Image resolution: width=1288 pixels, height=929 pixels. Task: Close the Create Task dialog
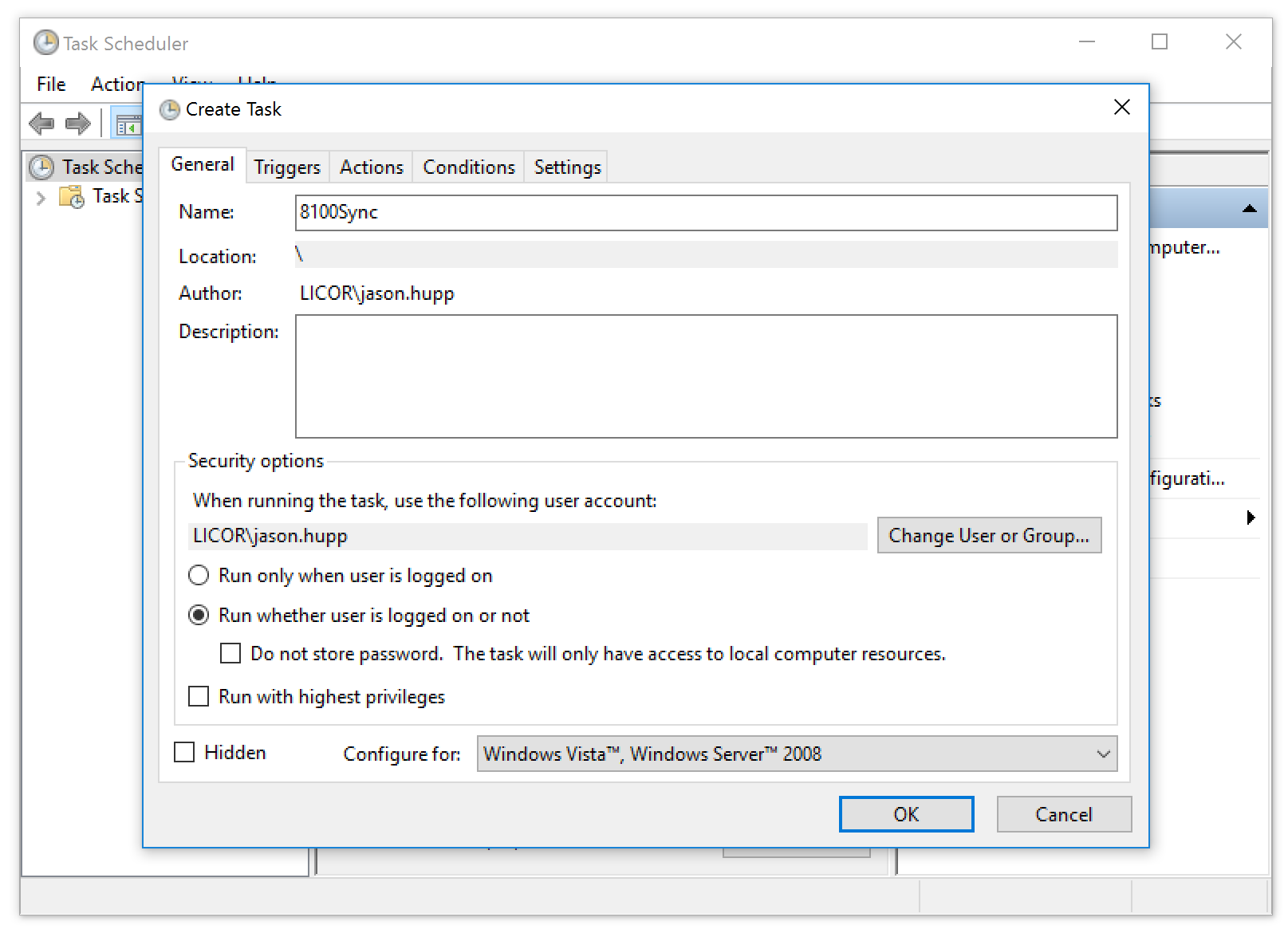1121,108
